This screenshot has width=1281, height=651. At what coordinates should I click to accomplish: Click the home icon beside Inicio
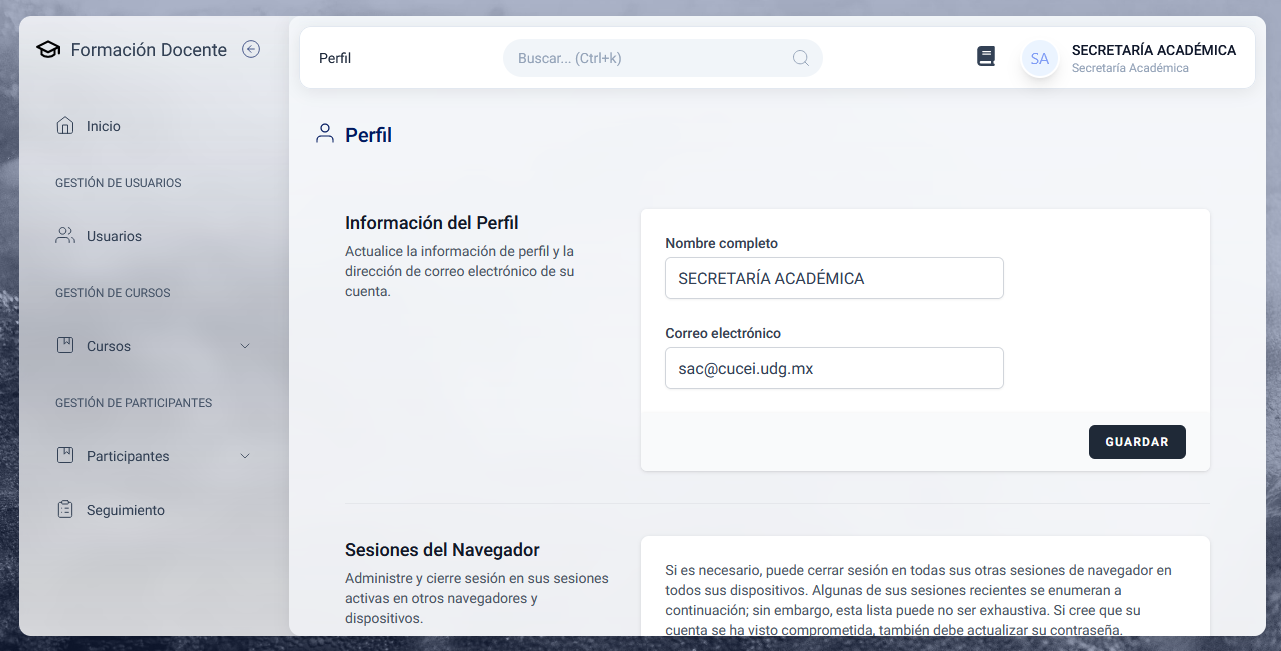coord(65,126)
